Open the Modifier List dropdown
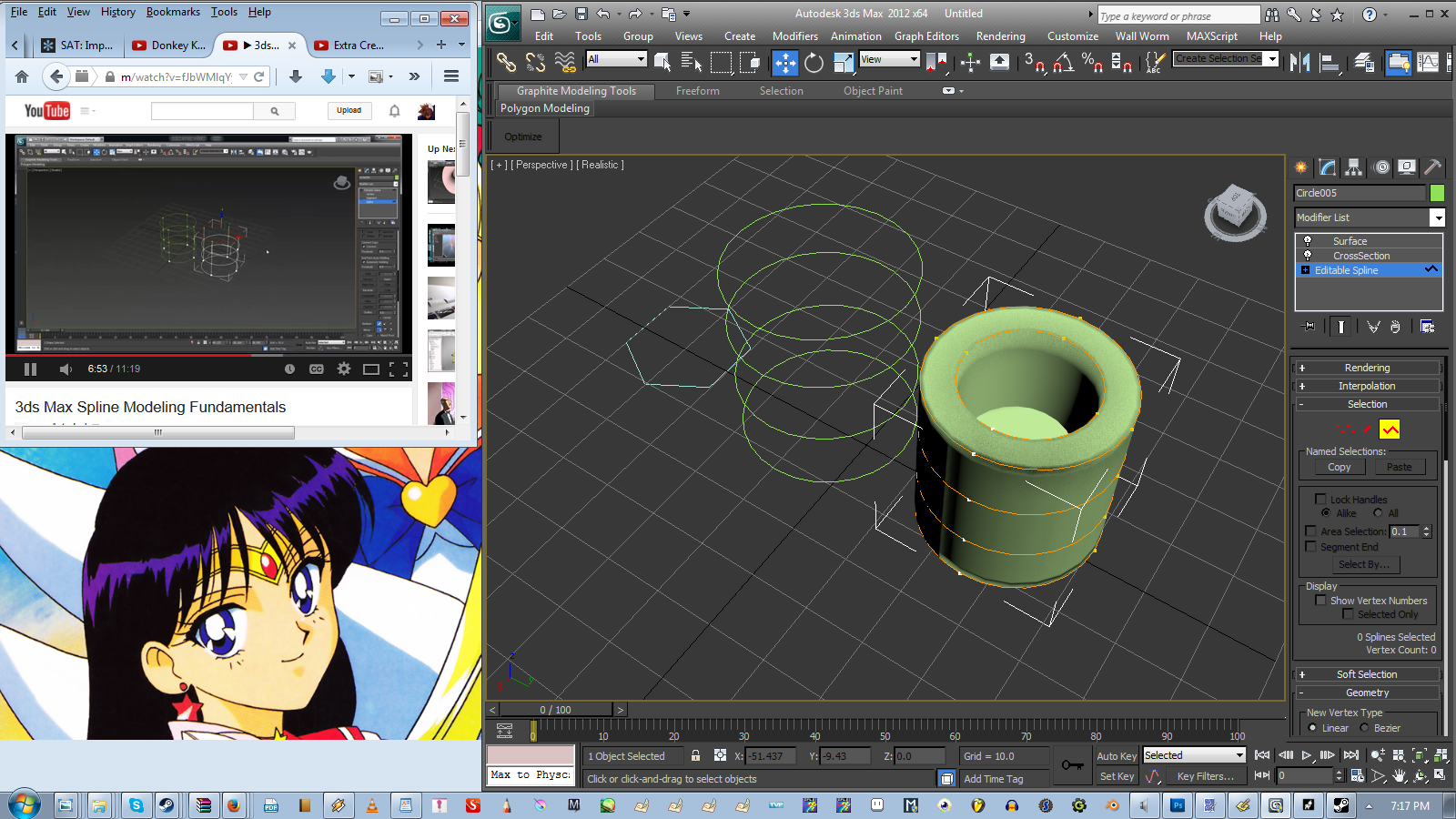The height and width of the screenshot is (819, 1456). click(1437, 217)
